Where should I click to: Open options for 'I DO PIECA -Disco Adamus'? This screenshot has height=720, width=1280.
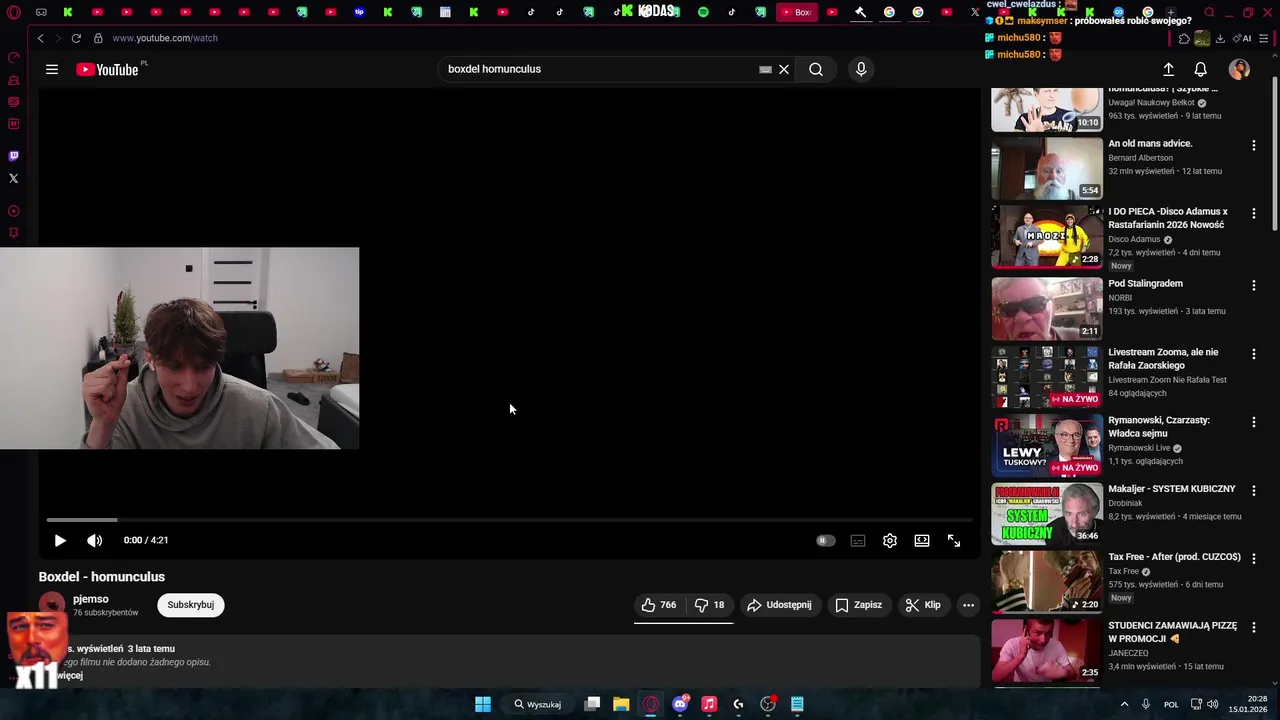pyautogui.click(x=1253, y=214)
